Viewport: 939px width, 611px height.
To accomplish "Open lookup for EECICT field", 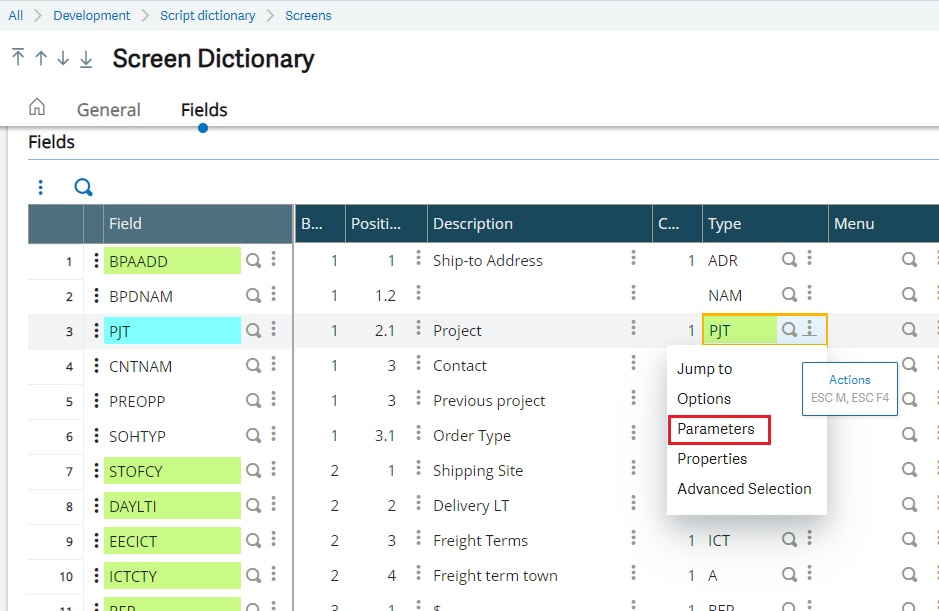I will pyautogui.click(x=254, y=541).
